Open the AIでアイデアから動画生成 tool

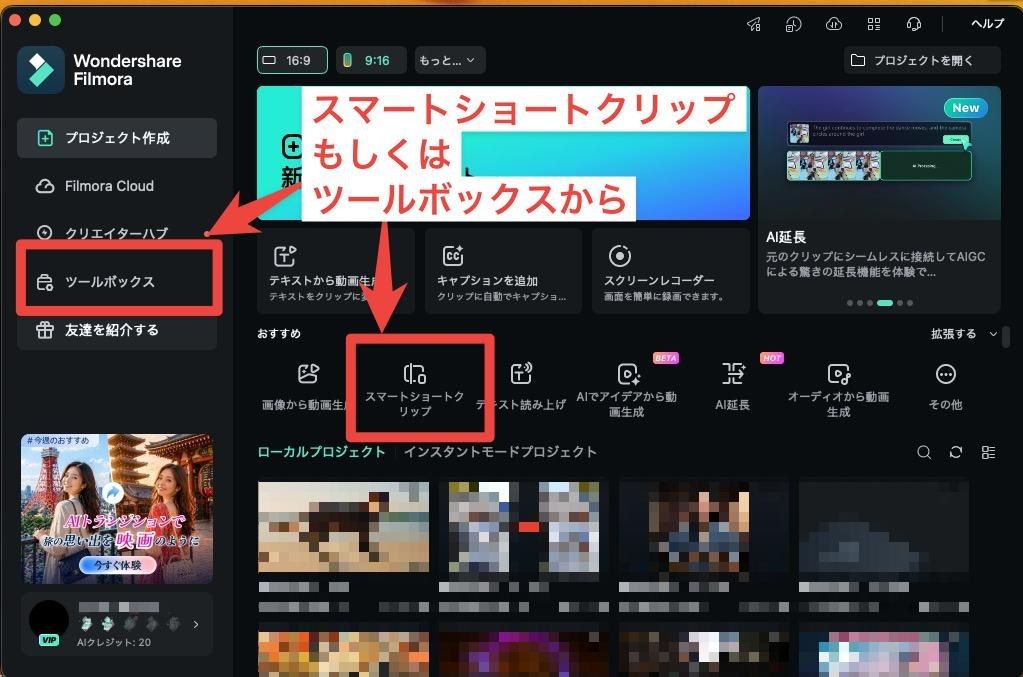click(x=626, y=390)
